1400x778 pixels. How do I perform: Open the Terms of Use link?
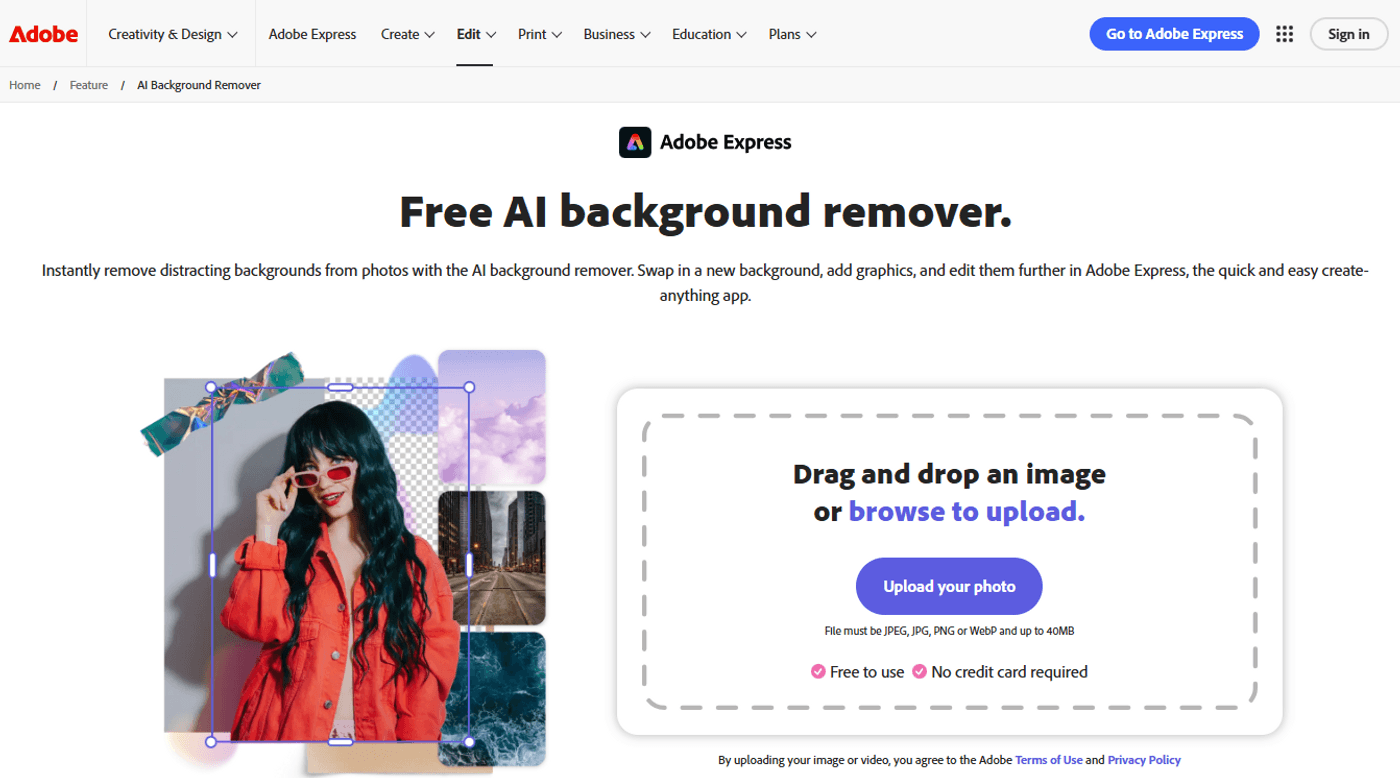point(1048,760)
